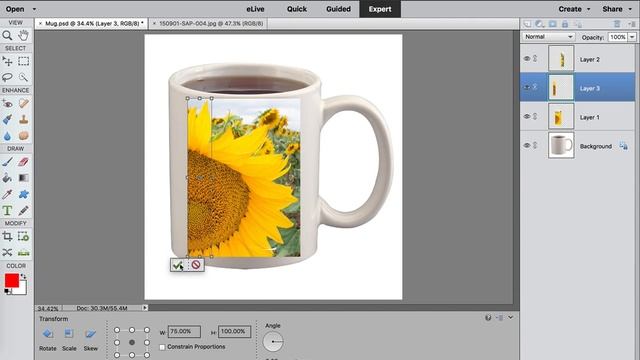Toggle the lock all pixels icon
Viewport: 640px width, 360px height.
pos(565,24)
